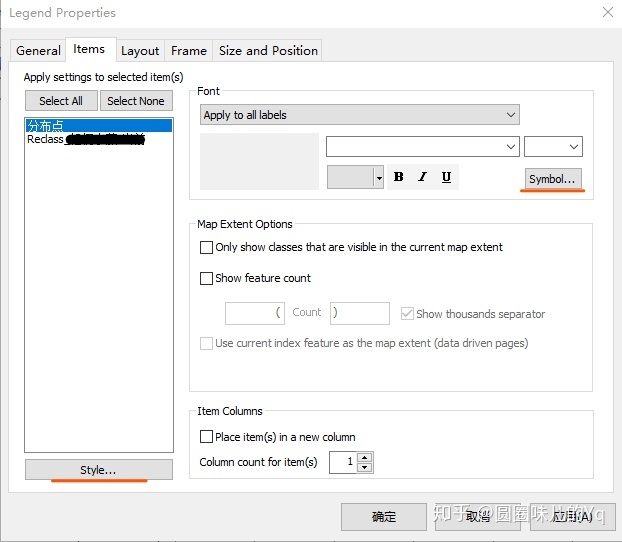Confirm with the 确定 button
The width and height of the screenshot is (622, 542).
(x=384, y=517)
